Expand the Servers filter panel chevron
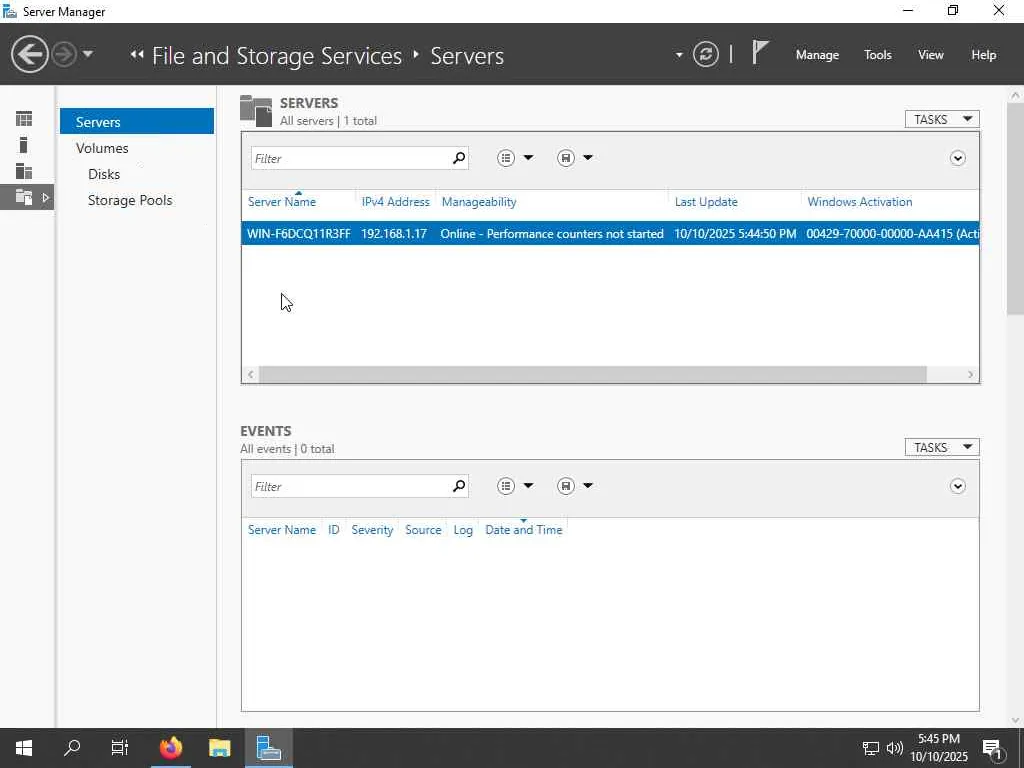Screen dimensions: 1024x768 coord(957,158)
